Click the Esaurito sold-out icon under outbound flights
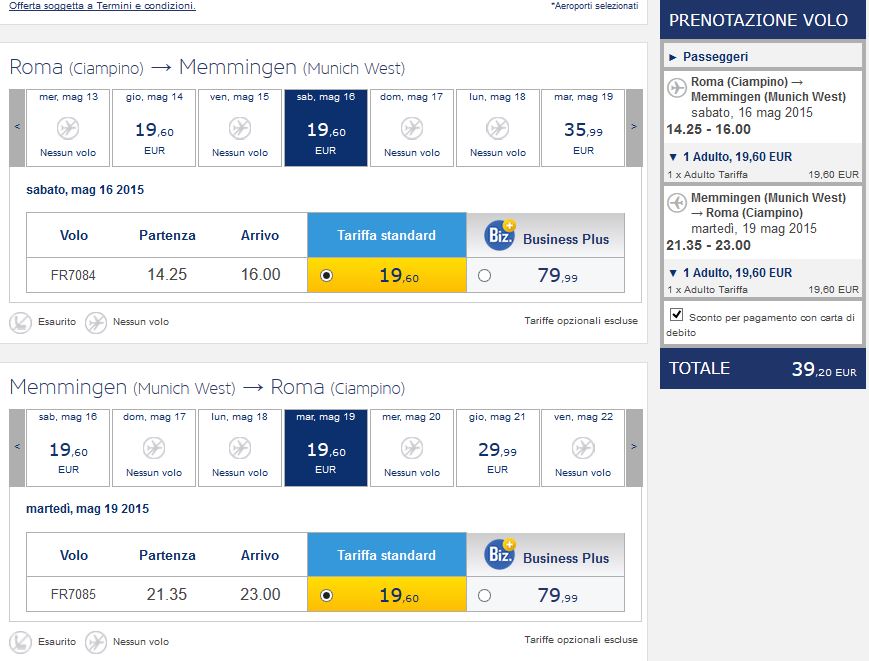 (x=20, y=322)
